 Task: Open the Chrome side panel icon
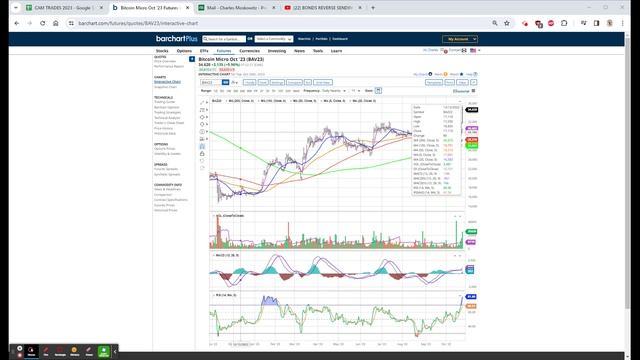[x=596, y=23]
